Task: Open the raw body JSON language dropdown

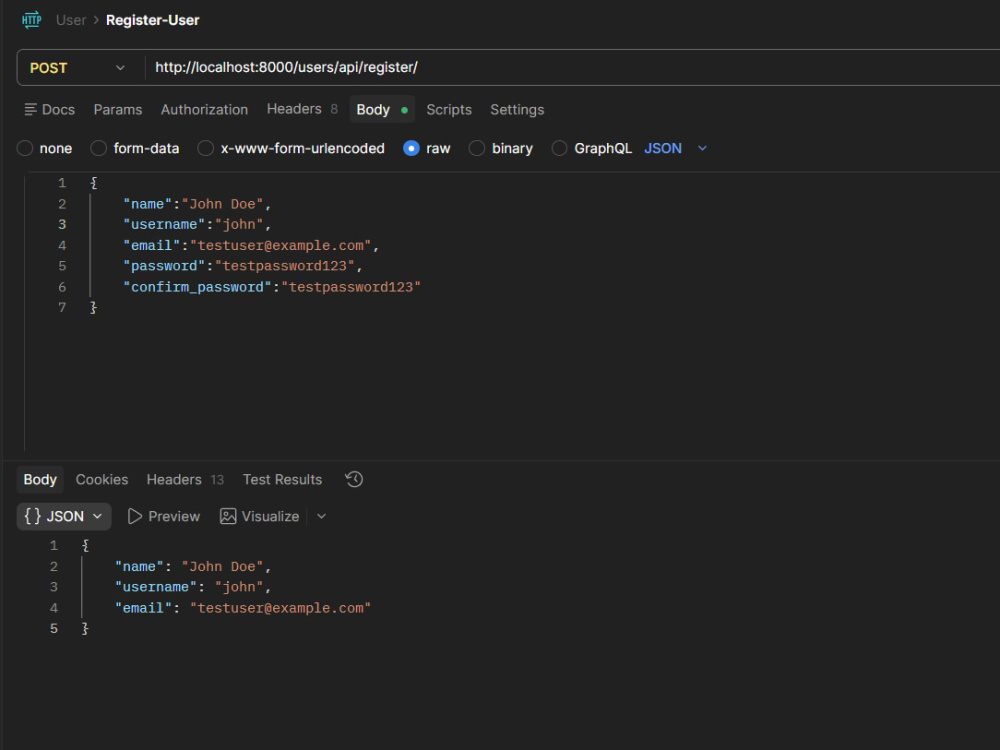Action: click(x=675, y=148)
